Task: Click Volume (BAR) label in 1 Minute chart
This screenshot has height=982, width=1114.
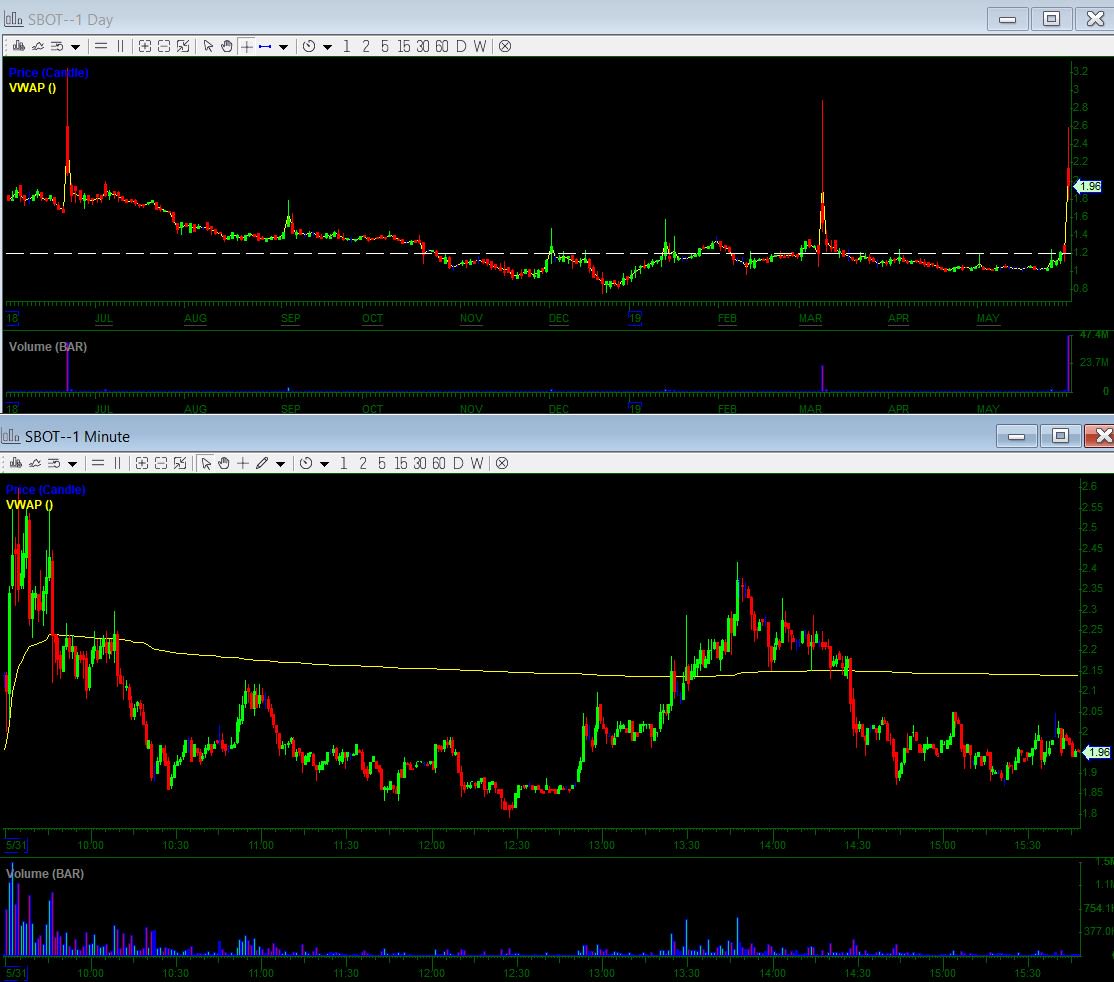Action: pyautogui.click(x=45, y=873)
